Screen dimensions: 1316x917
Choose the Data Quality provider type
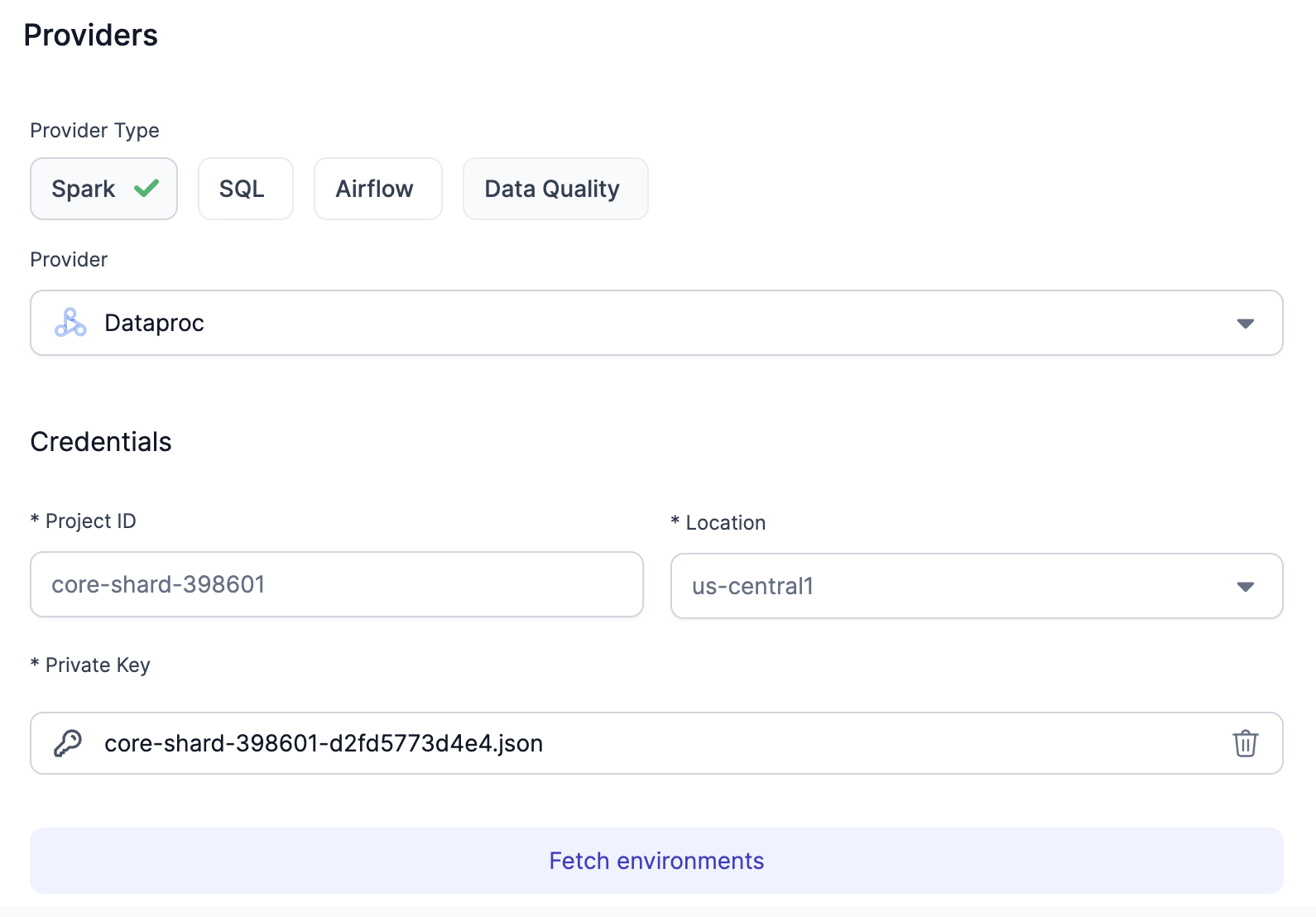point(555,189)
